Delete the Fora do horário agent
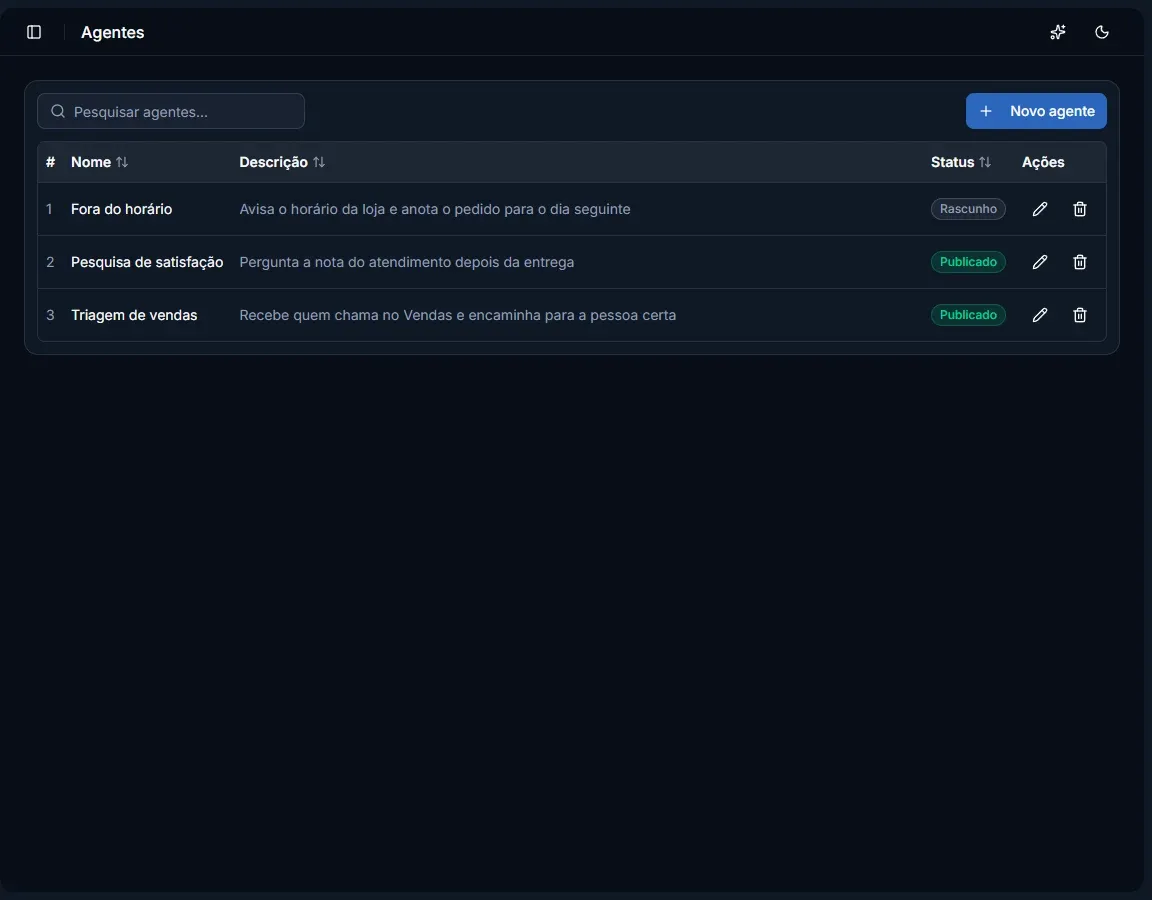This screenshot has width=1152, height=900. pyautogui.click(x=1079, y=209)
